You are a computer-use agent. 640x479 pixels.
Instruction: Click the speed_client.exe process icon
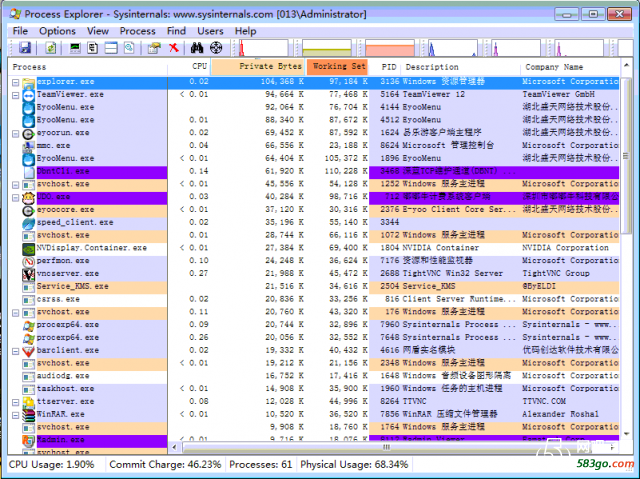(x=29, y=223)
